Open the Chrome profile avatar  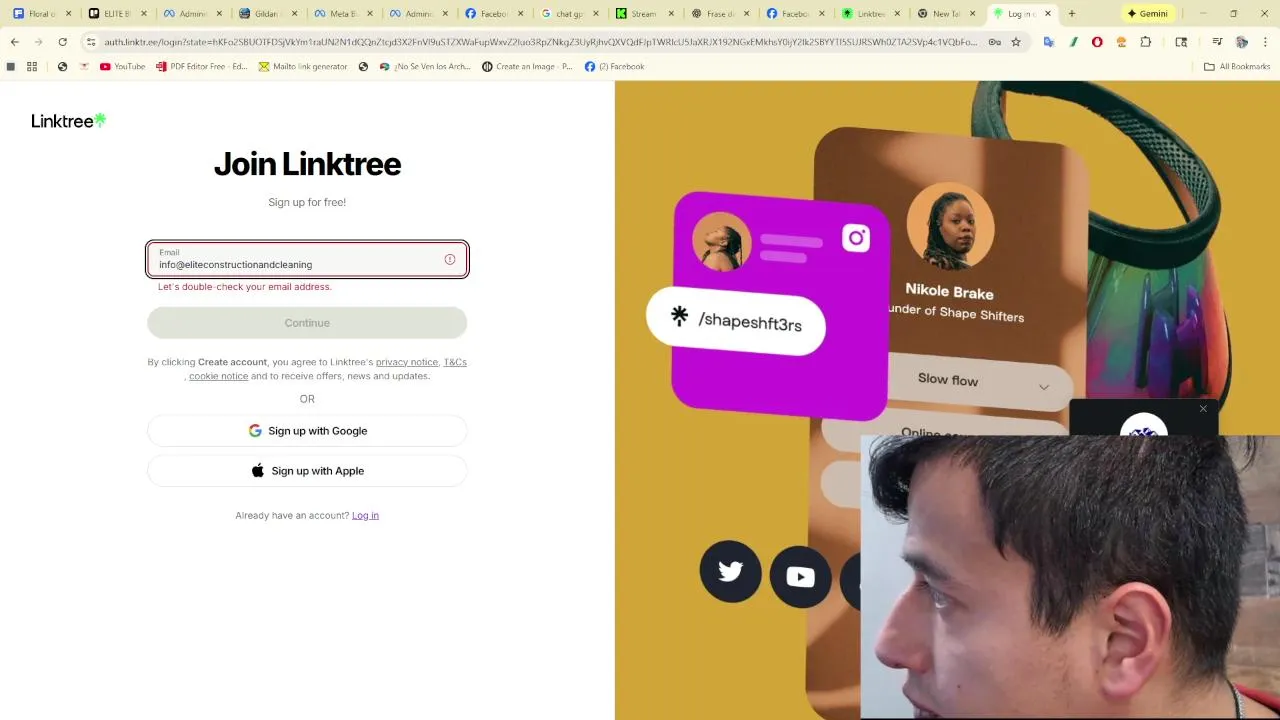[1242, 42]
